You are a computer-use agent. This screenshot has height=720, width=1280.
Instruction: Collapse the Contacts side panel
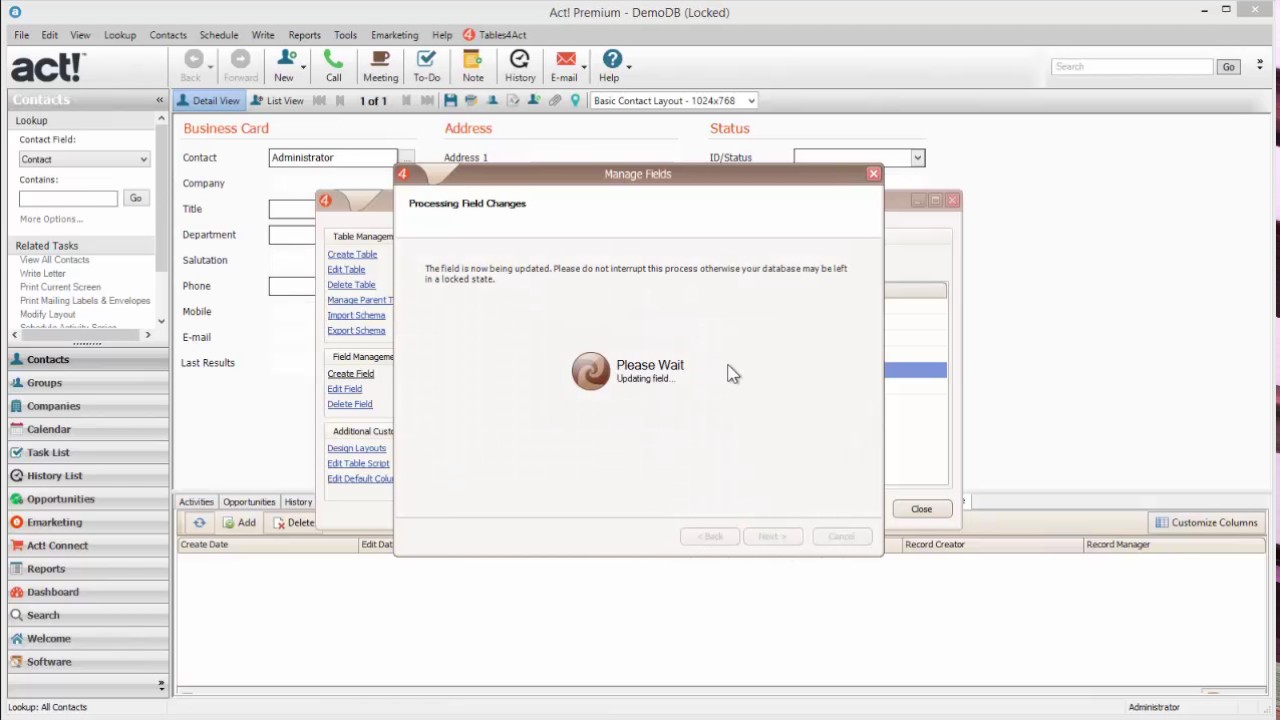(x=160, y=100)
